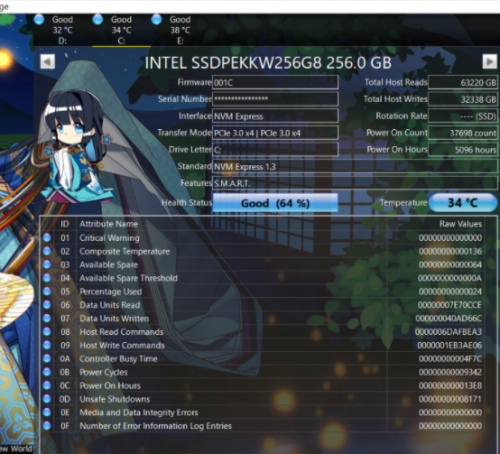This screenshot has height=454, width=500.
Task: Select the Controller Busy Time attribute name
Action: [118, 359]
